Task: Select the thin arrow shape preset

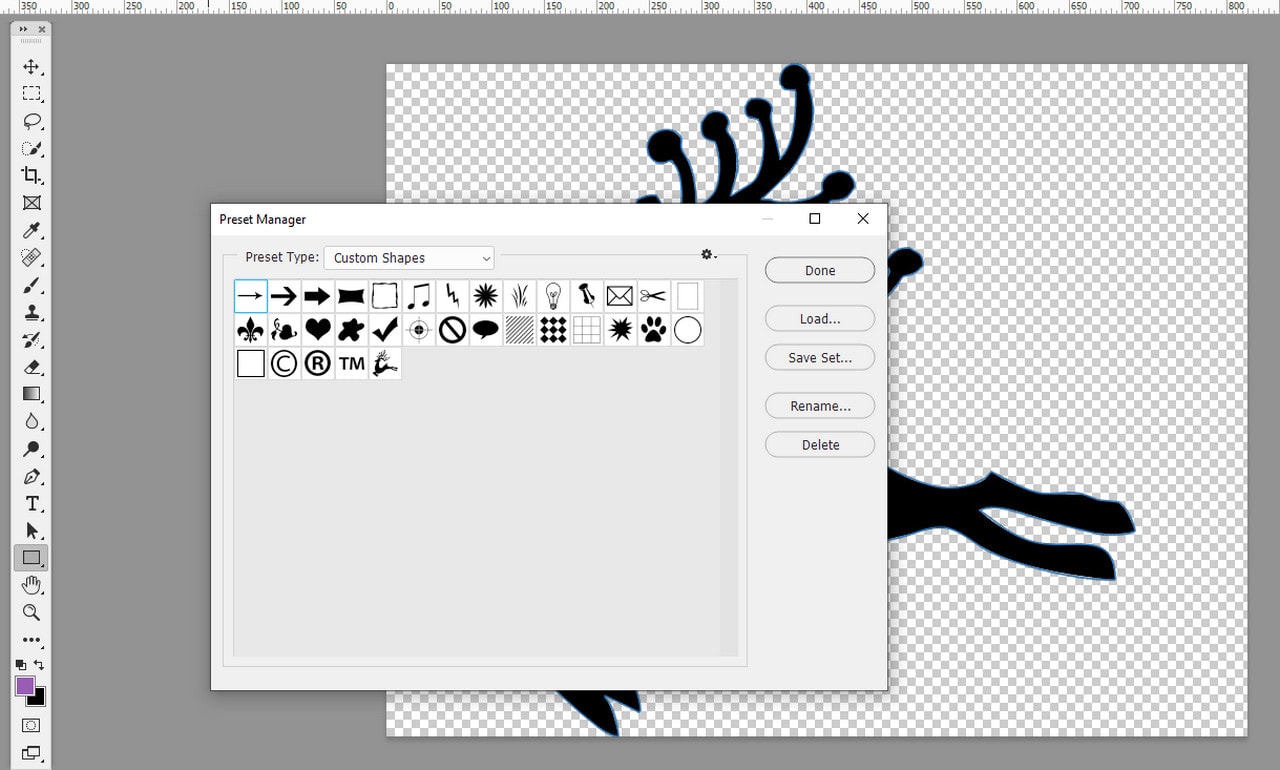Action: [x=251, y=296]
